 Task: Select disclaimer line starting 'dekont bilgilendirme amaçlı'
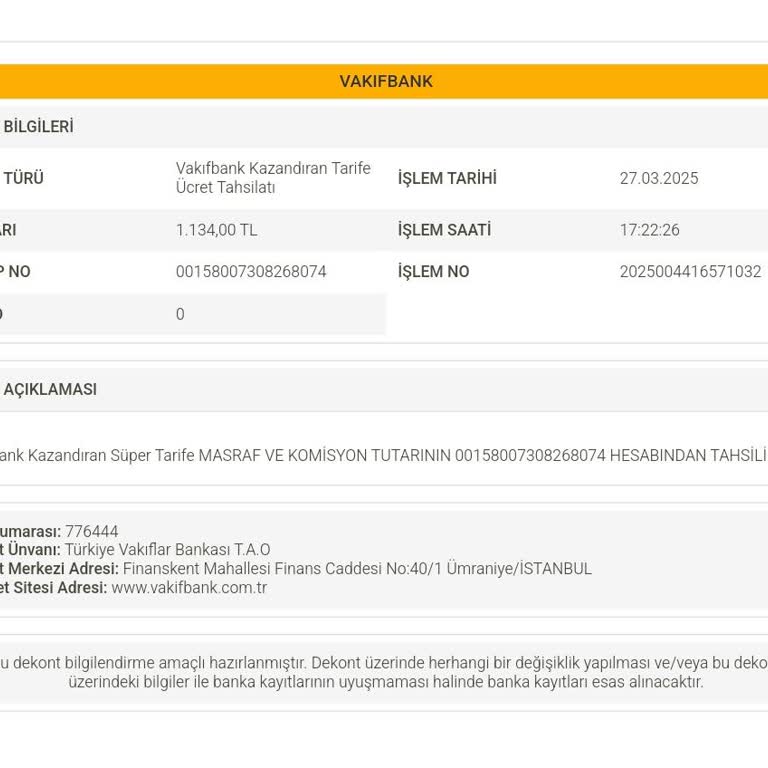tap(384, 663)
